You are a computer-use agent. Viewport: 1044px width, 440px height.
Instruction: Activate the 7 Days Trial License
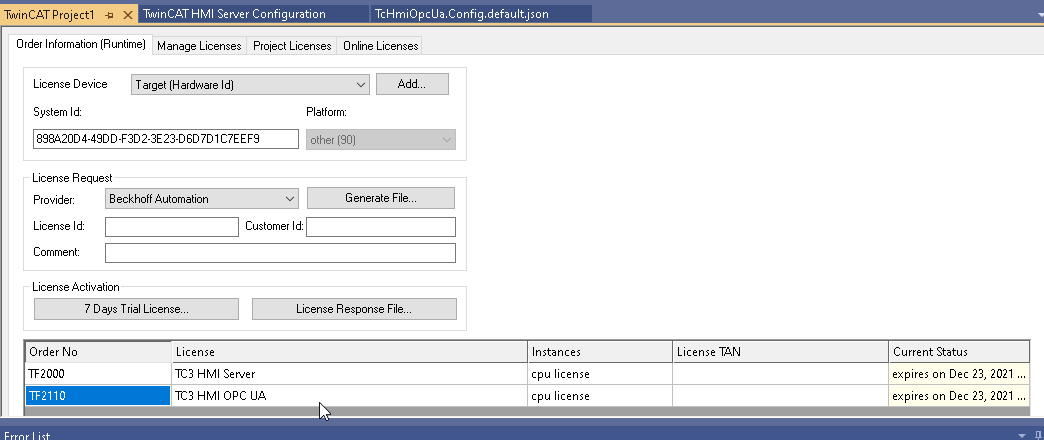click(x=136, y=309)
